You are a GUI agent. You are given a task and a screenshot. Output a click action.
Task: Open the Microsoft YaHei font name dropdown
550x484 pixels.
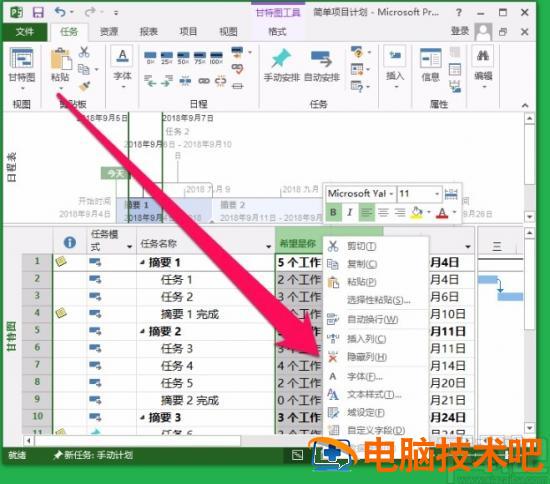click(391, 194)
